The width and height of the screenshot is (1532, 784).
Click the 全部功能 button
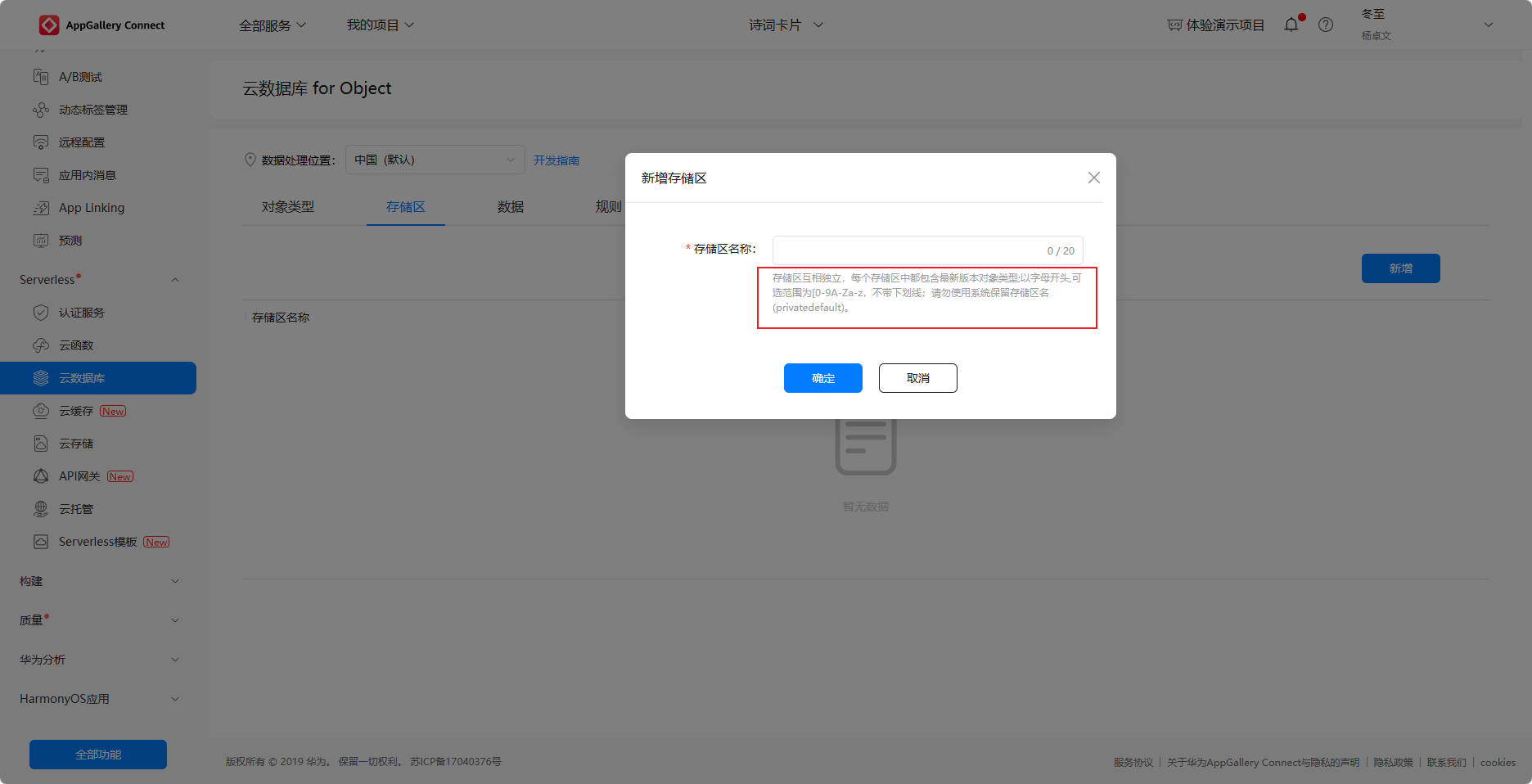[x=98, y=755]
